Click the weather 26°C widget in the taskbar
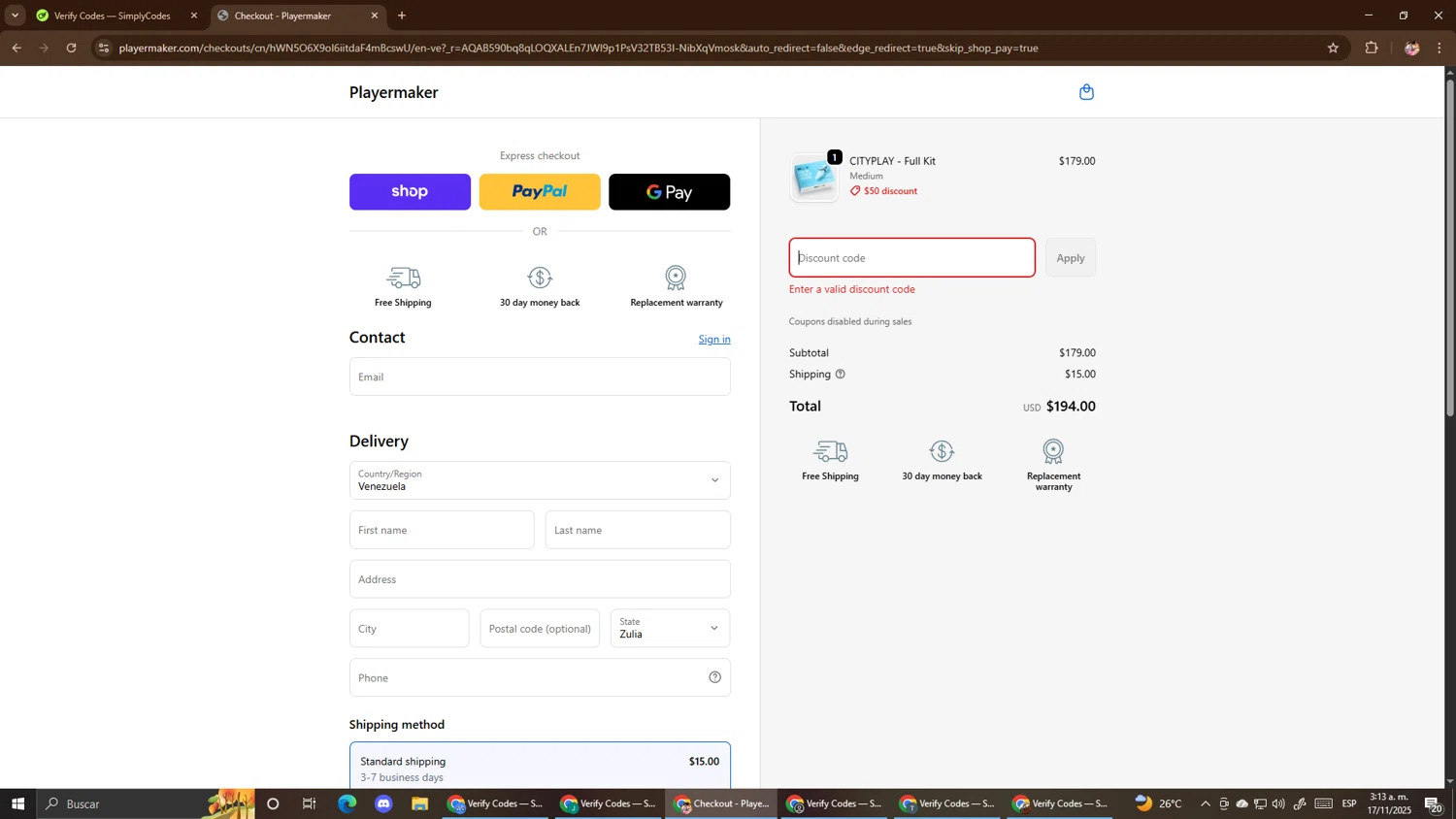This screenshot has width=1456, height=819. 1159,803
